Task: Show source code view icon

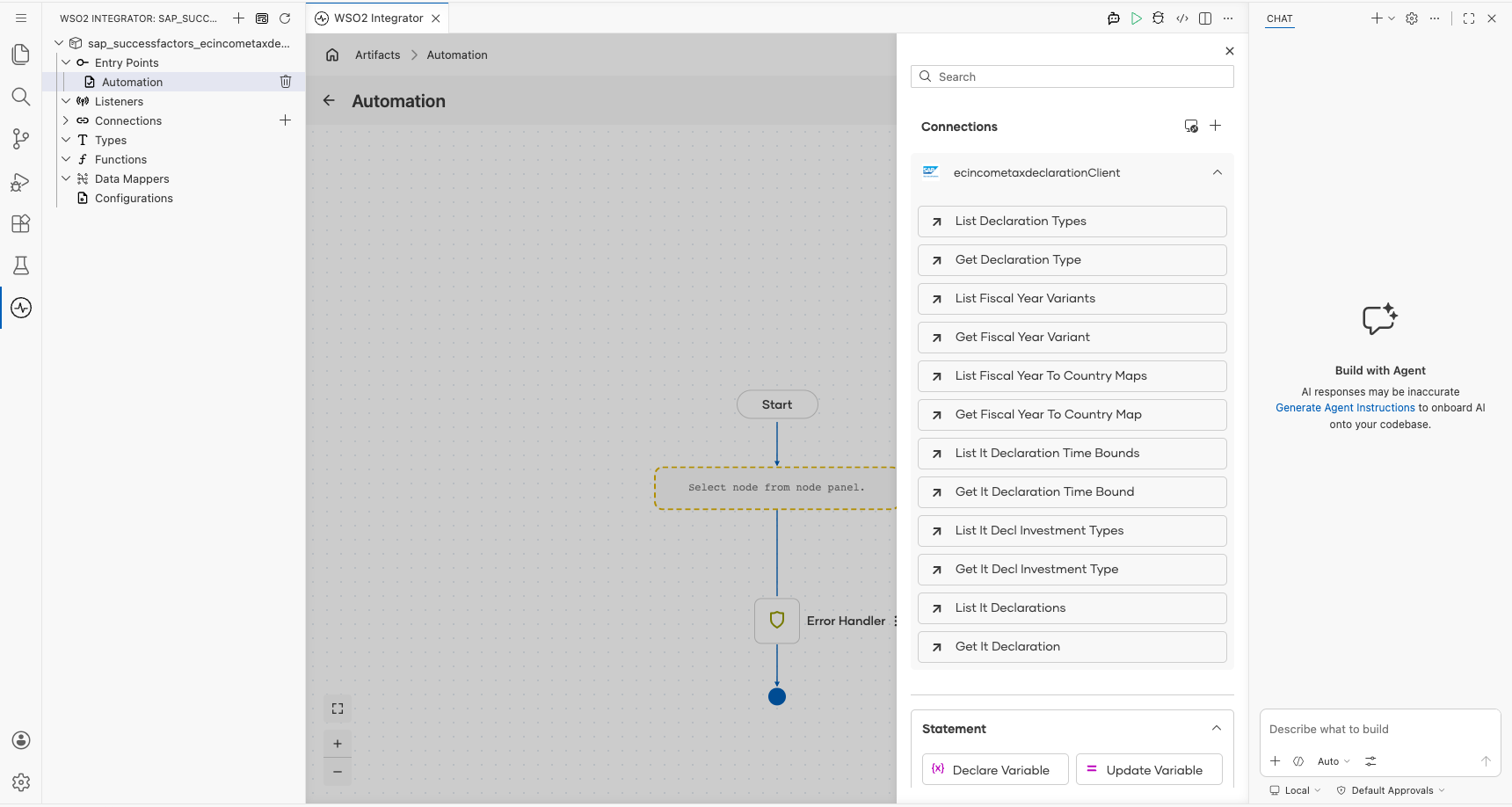Action: pos(1182,18)
